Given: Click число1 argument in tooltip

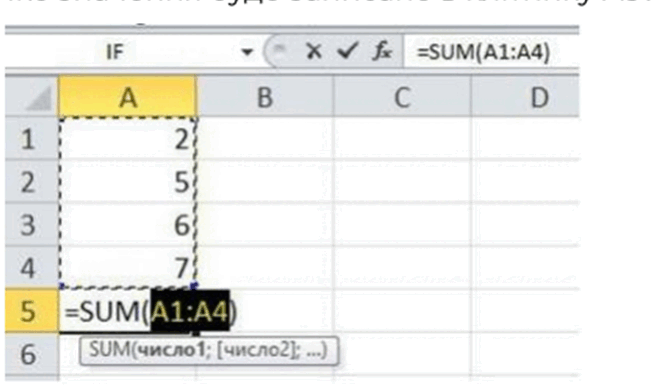Looking at the screenshot, I should (x=172, y=350).
